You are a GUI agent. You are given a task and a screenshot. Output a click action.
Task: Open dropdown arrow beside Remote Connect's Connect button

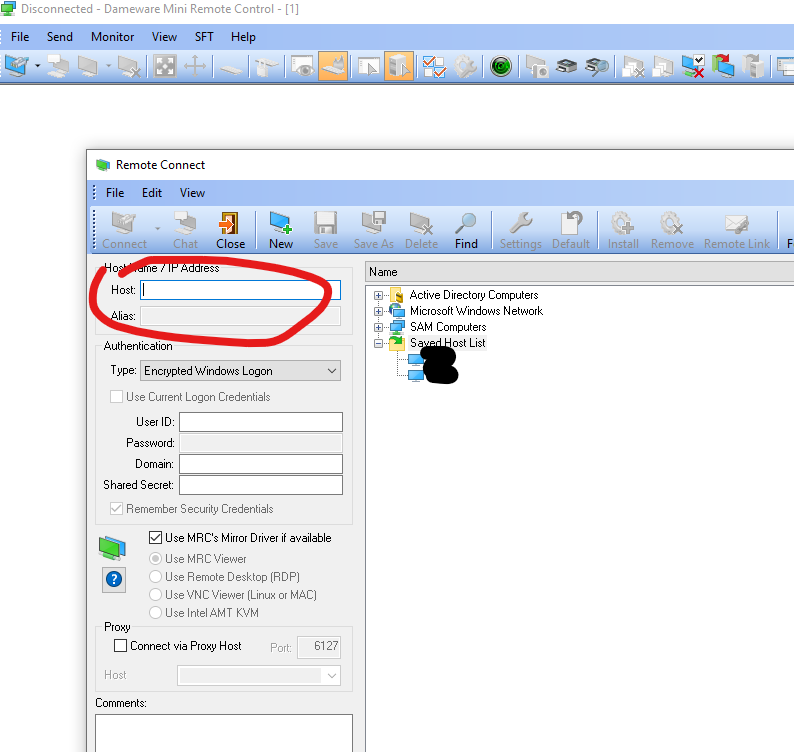coord(157,229)
